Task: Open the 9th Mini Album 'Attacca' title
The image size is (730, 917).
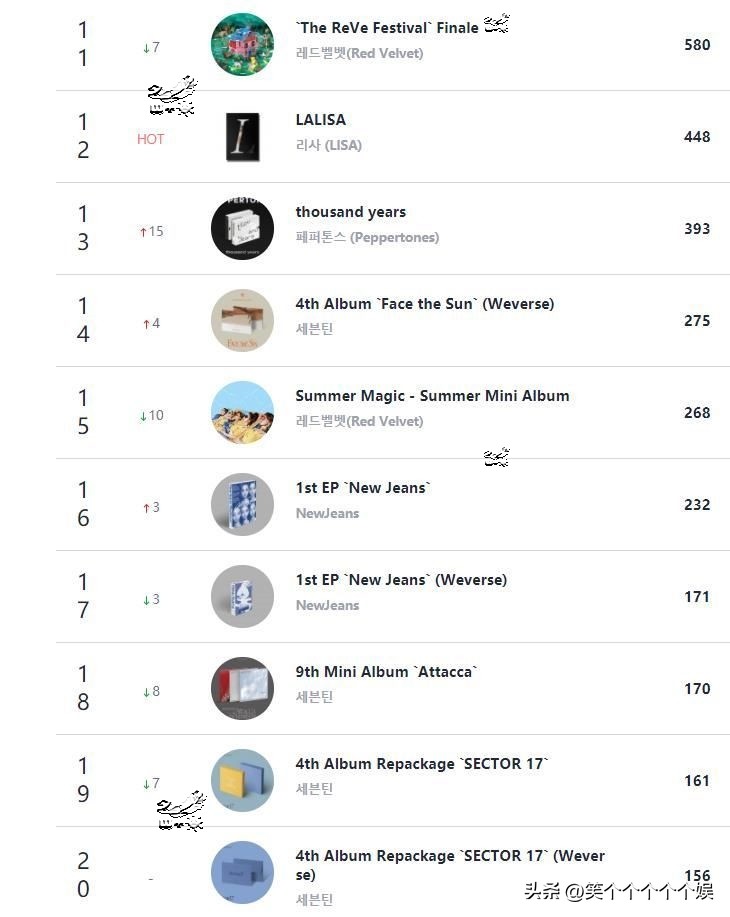Action: tap(386, 672)
